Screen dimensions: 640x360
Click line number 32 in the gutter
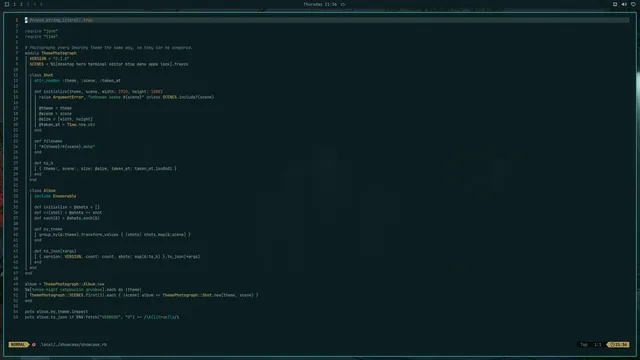16,191
